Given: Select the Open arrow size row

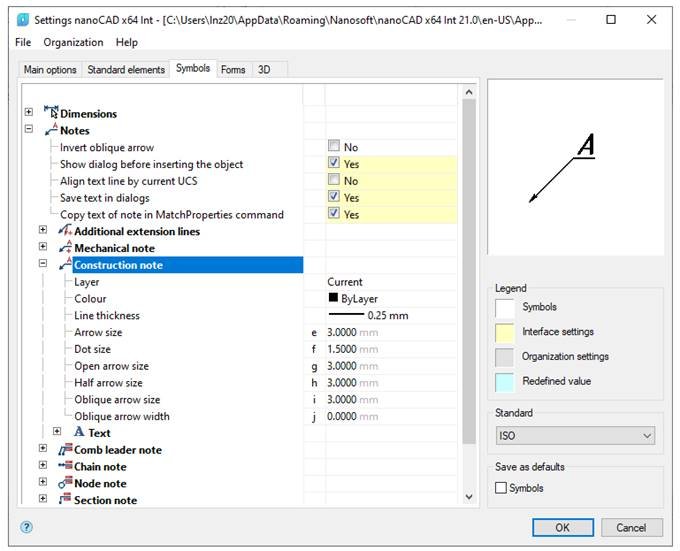Looking at the screenshot, I should (111, 366).
